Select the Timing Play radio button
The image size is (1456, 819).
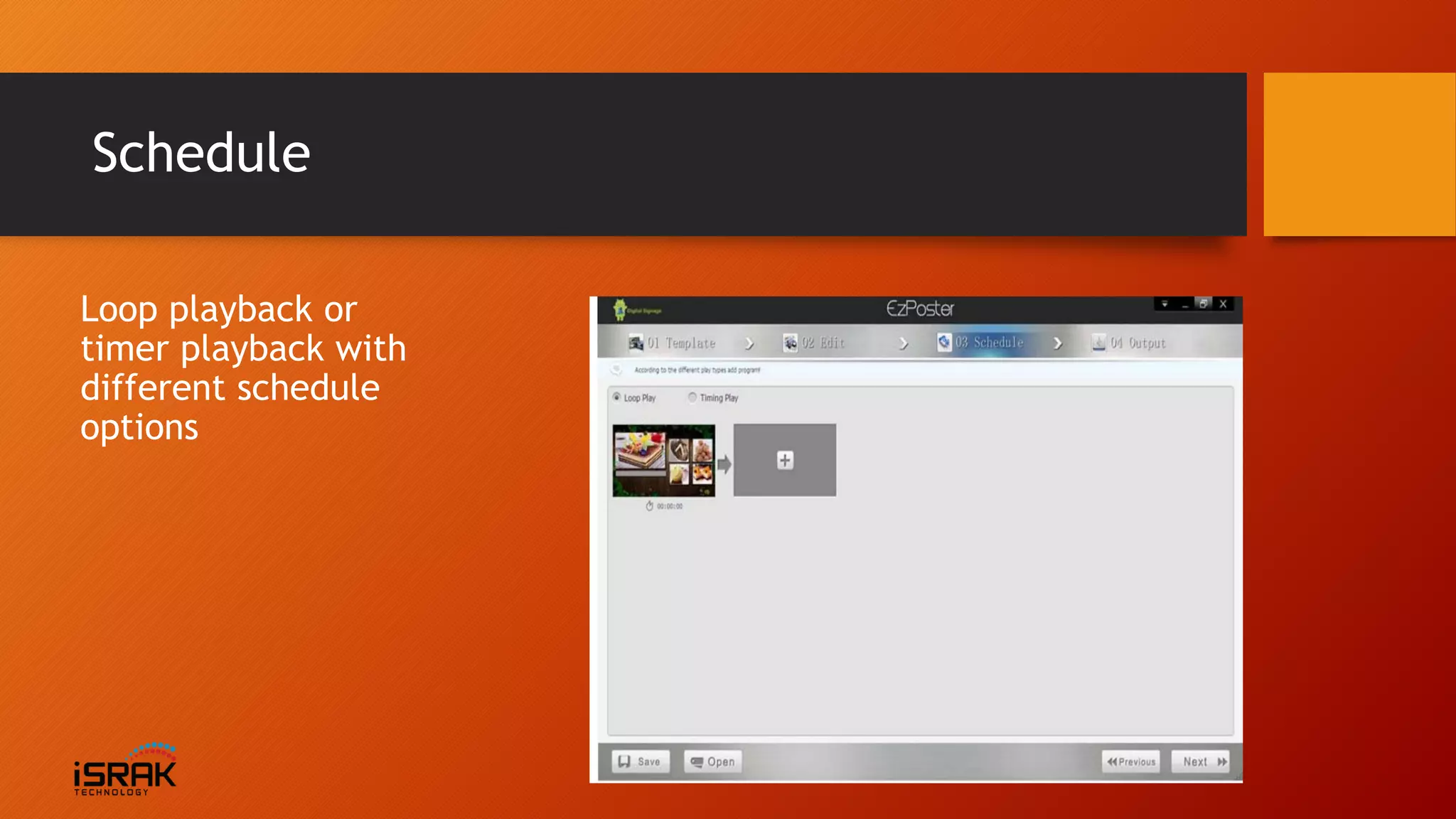point(692,397)
